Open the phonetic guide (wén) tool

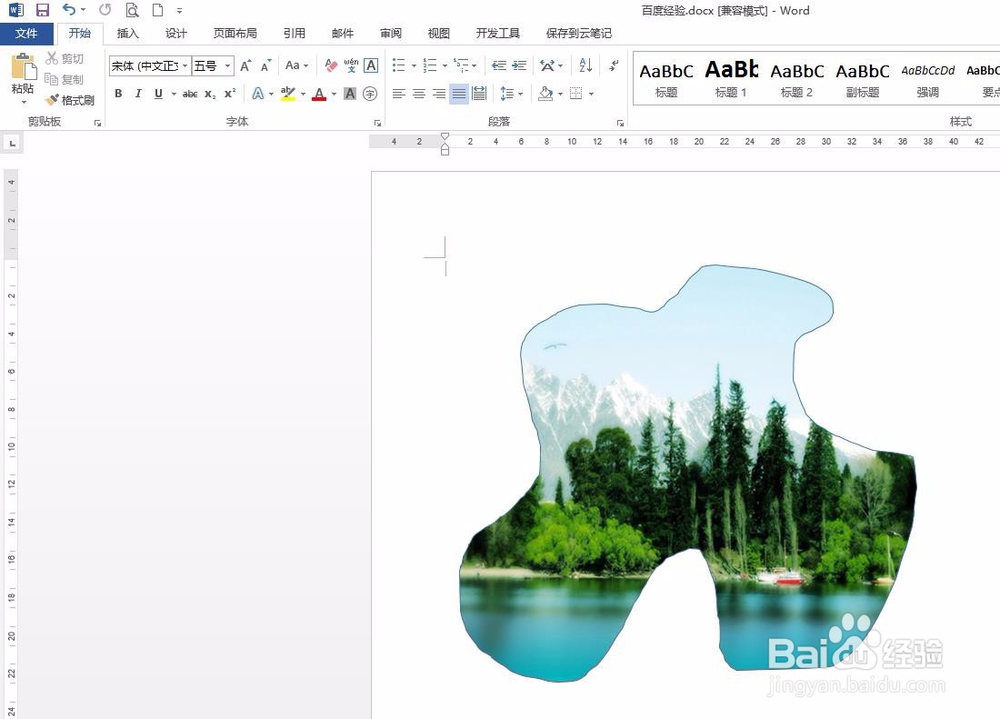click(x=351, y=65)
